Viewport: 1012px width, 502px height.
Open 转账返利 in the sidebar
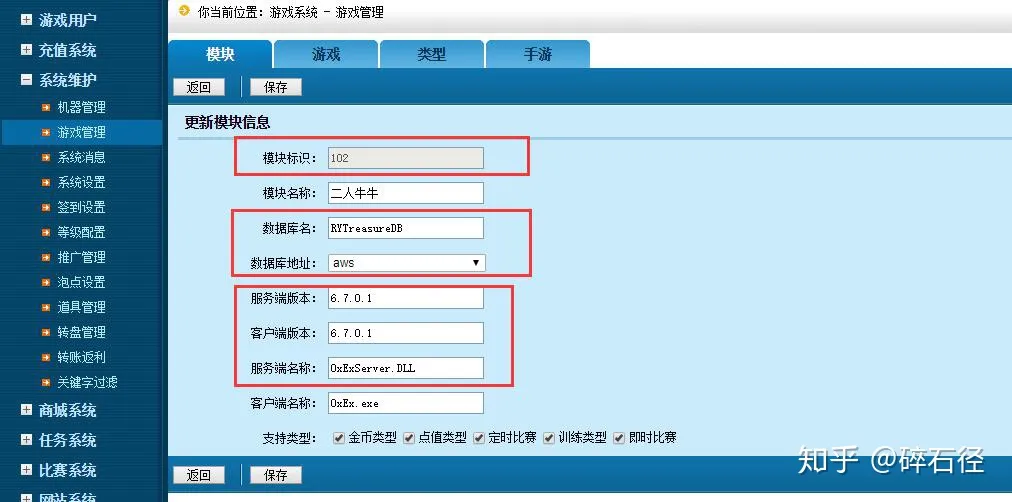tap(81, 357)
